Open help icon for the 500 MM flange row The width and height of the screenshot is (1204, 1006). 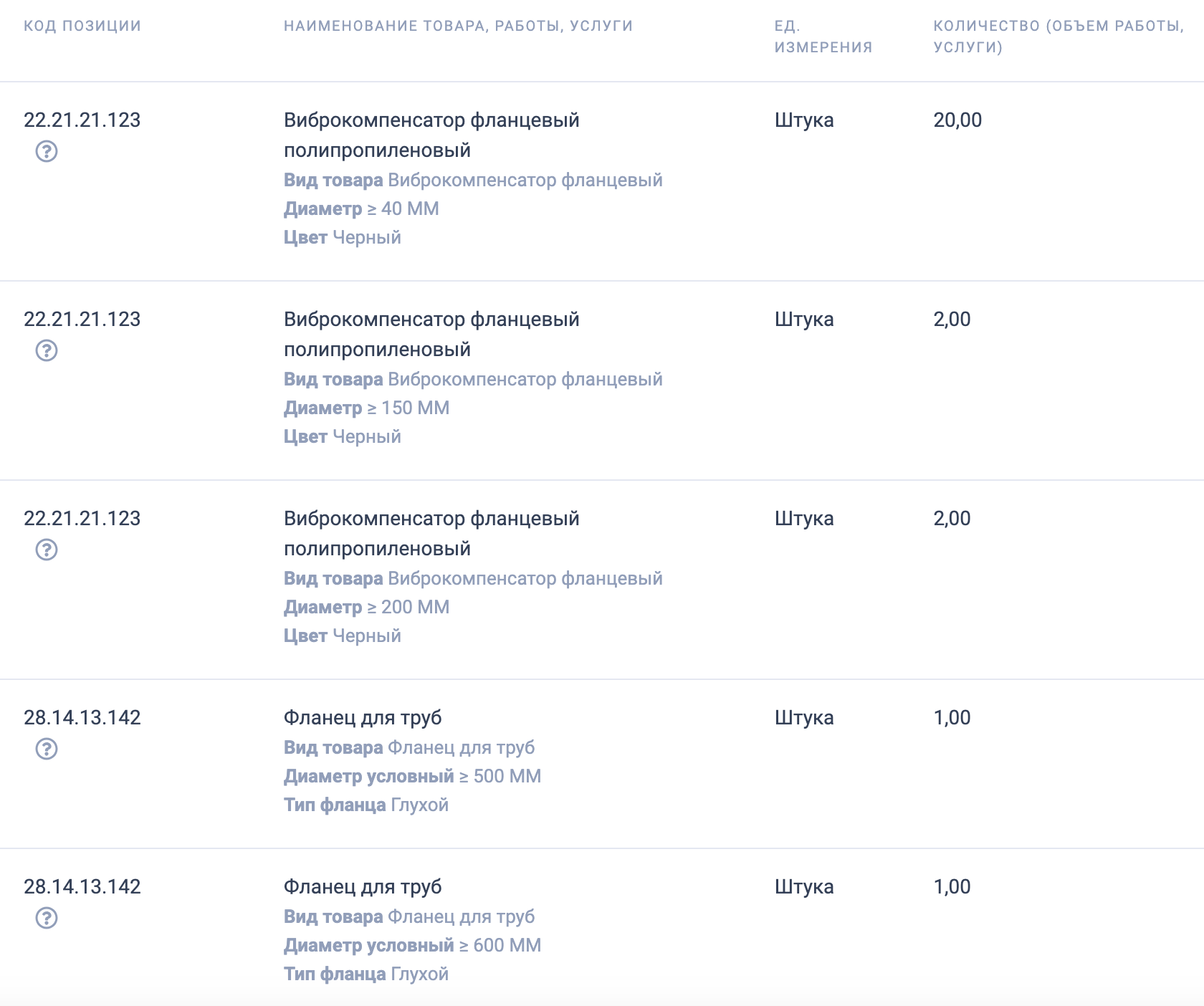[x=47, y=749]
